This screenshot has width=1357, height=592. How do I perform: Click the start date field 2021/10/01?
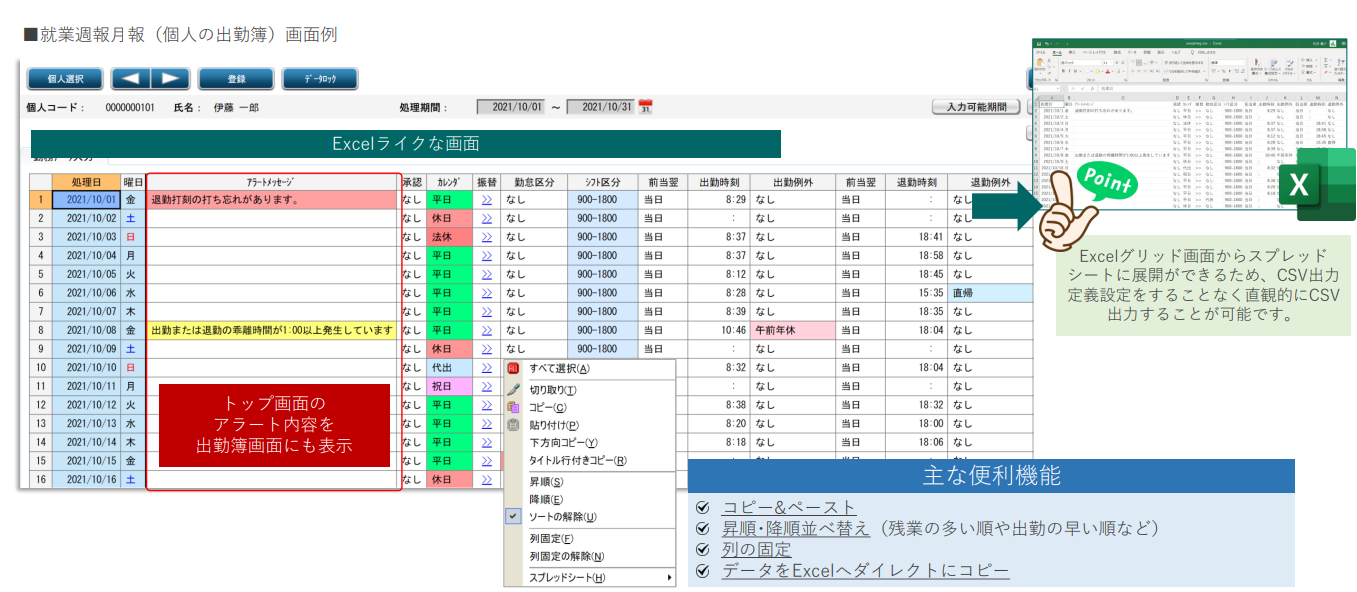[512, 107]
